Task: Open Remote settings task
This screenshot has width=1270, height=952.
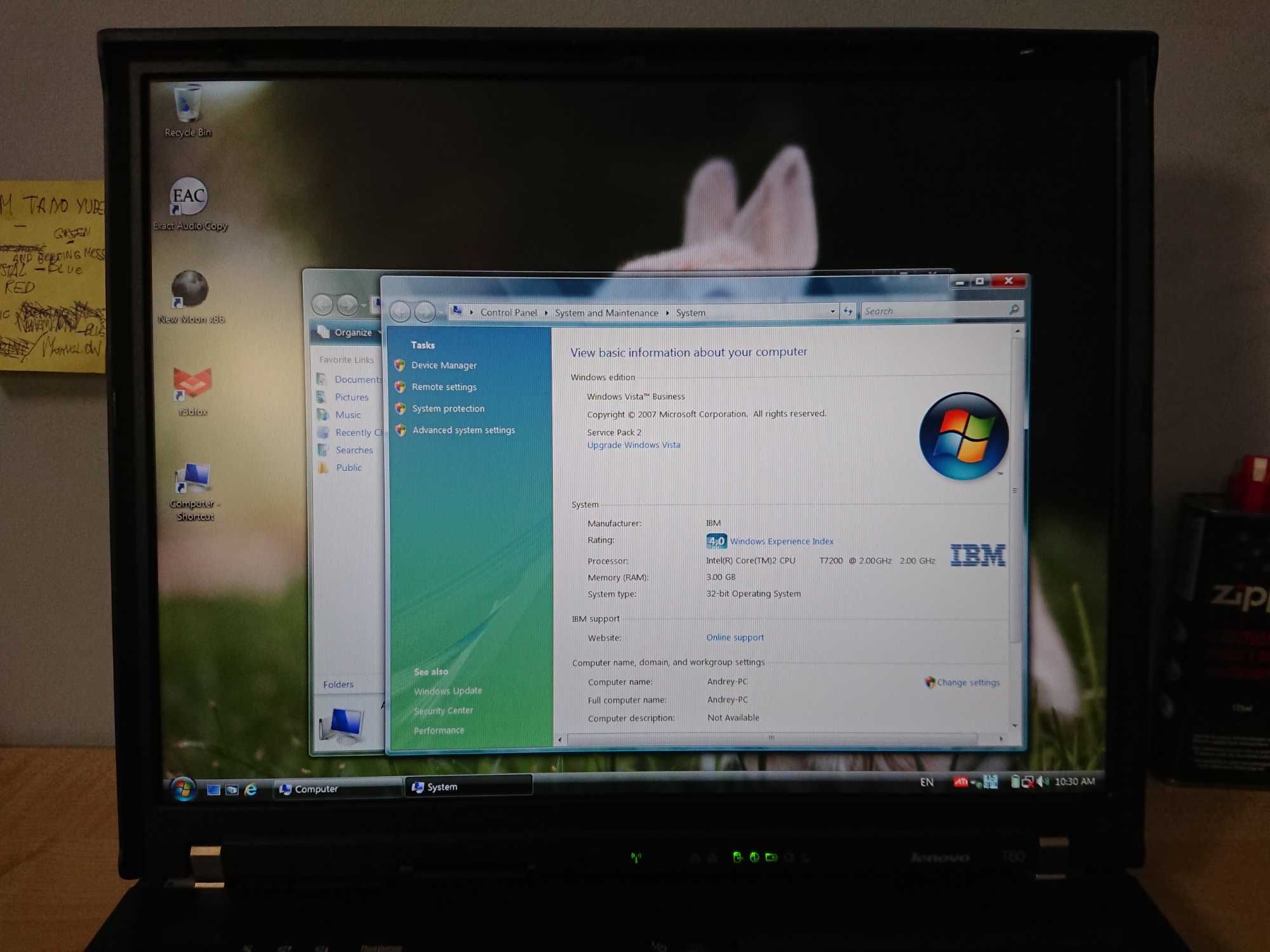Action: (x=443, y=387)
